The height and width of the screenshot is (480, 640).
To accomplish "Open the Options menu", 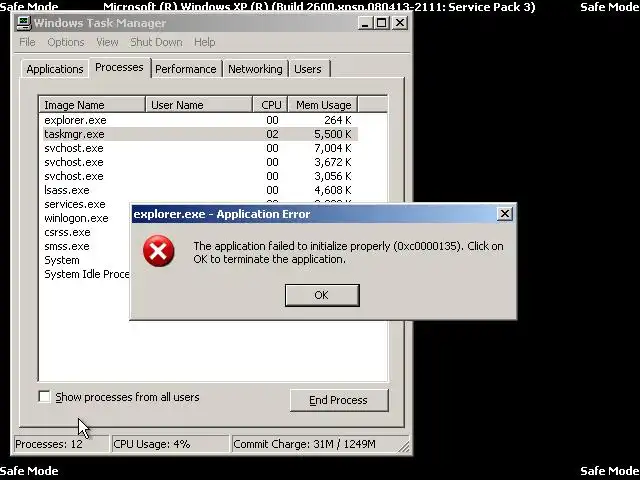I will coord(66,42).
